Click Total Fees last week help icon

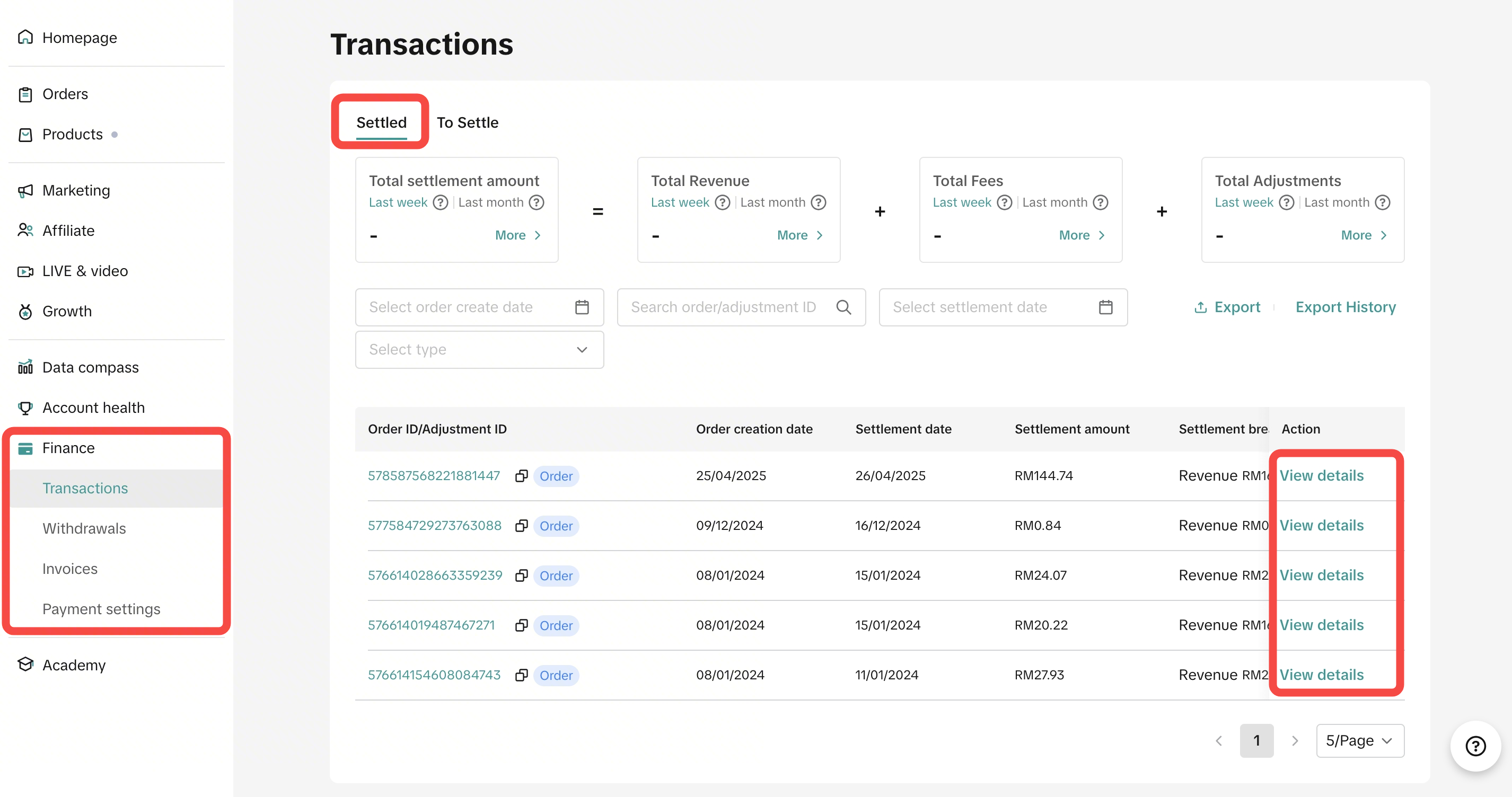1005,202
